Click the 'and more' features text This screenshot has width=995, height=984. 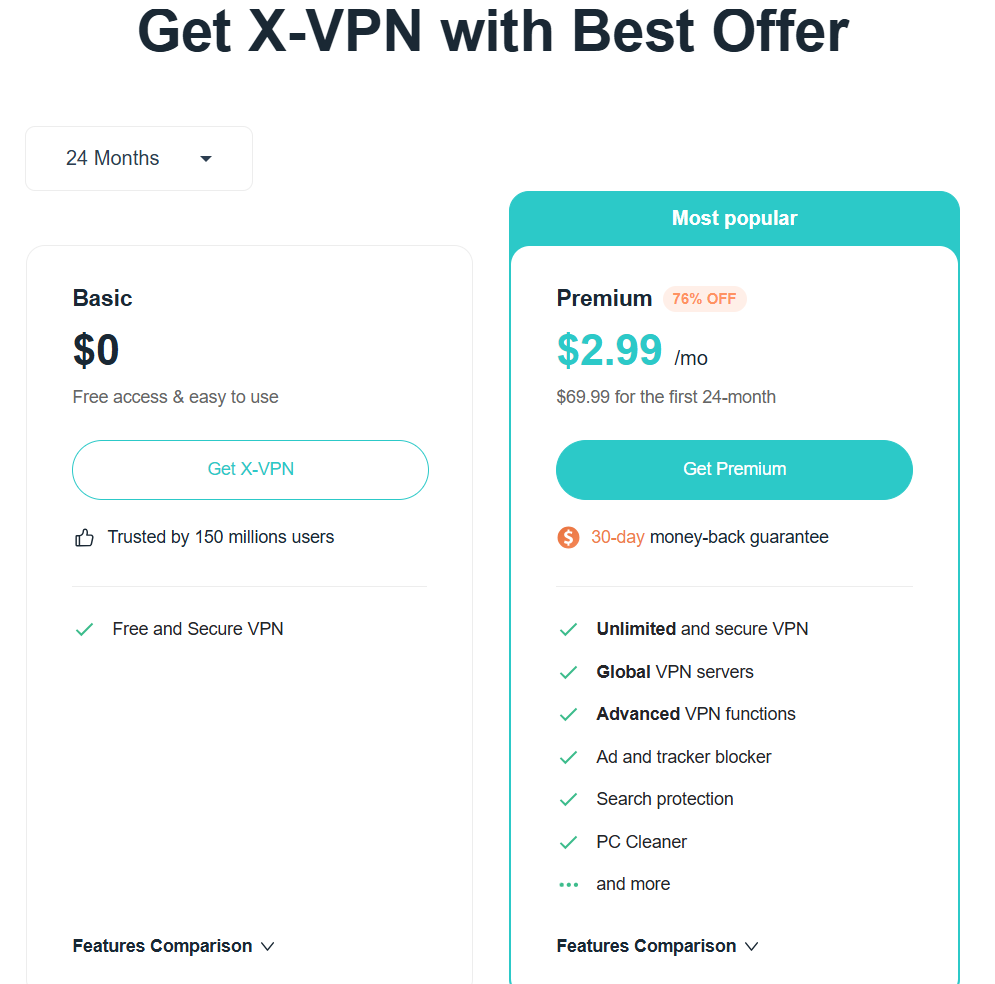pos(633,884)
